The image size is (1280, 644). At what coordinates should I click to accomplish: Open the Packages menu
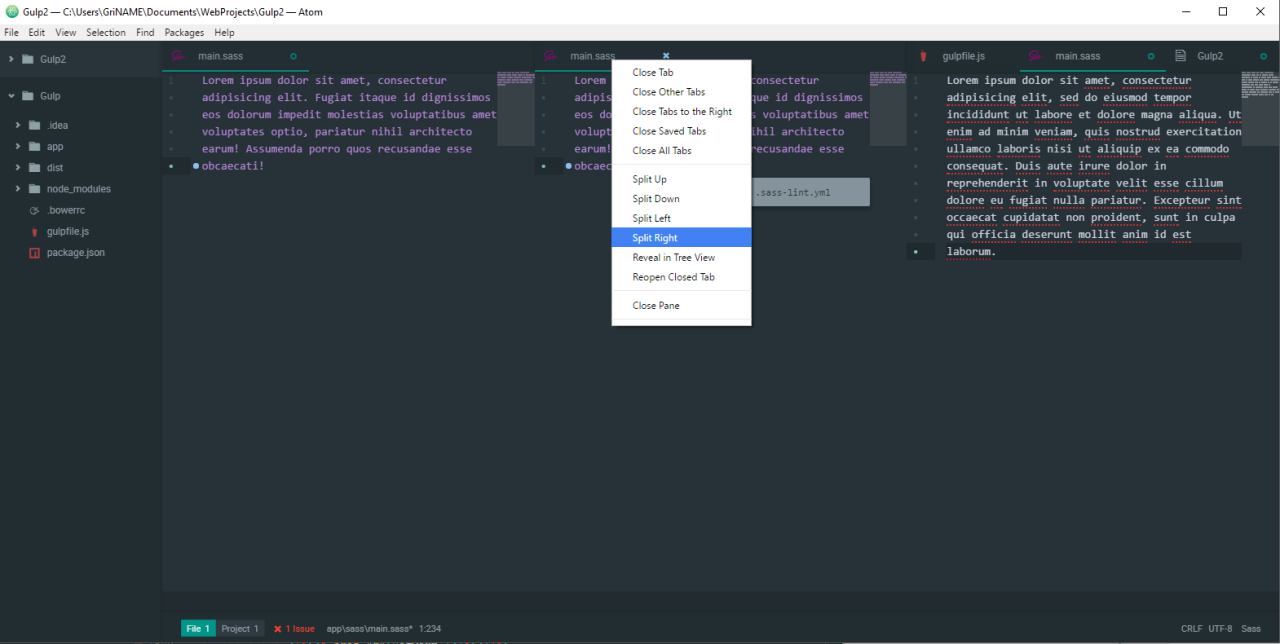[x=184, y=33]
